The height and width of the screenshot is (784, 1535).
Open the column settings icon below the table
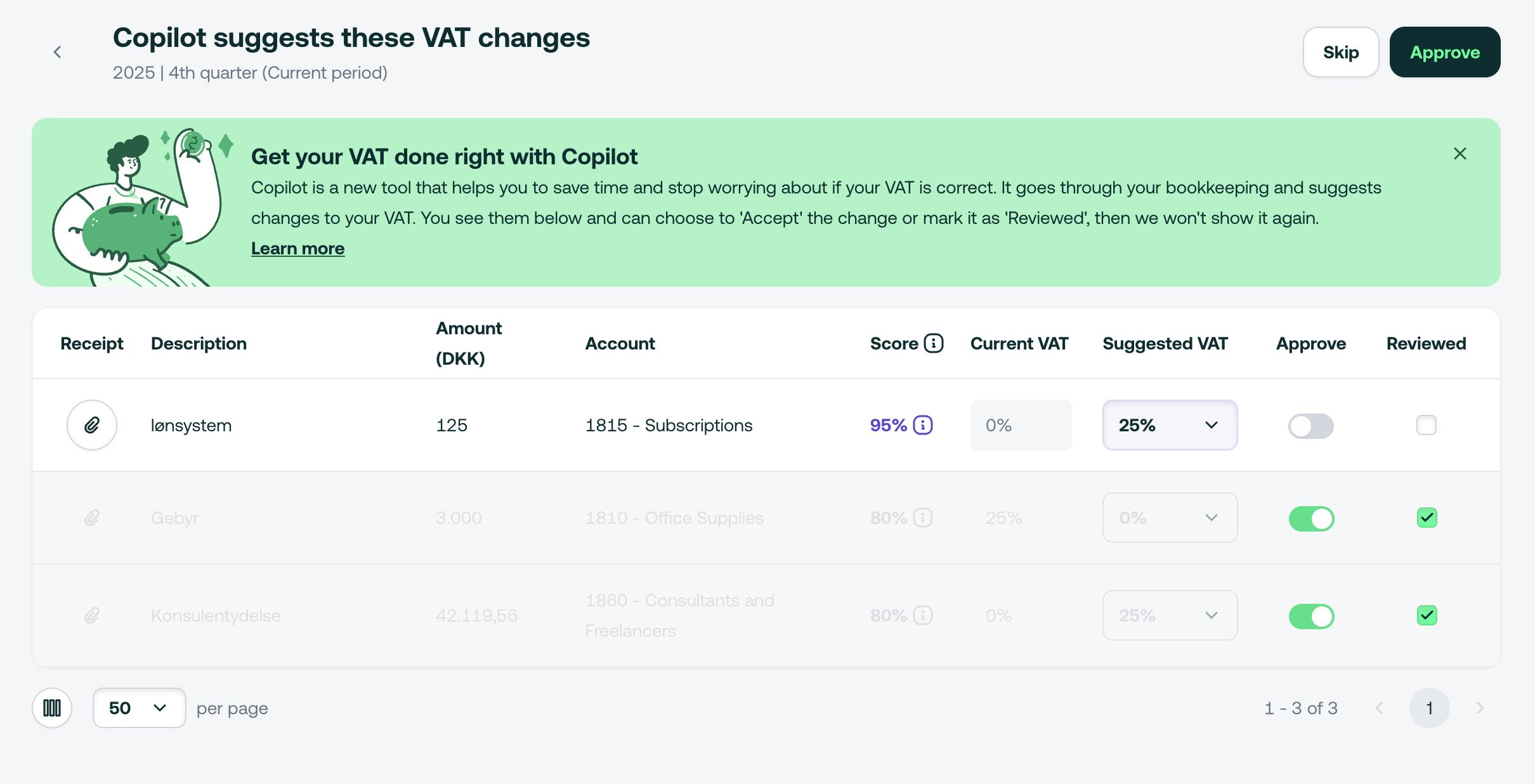coord(52,708)
